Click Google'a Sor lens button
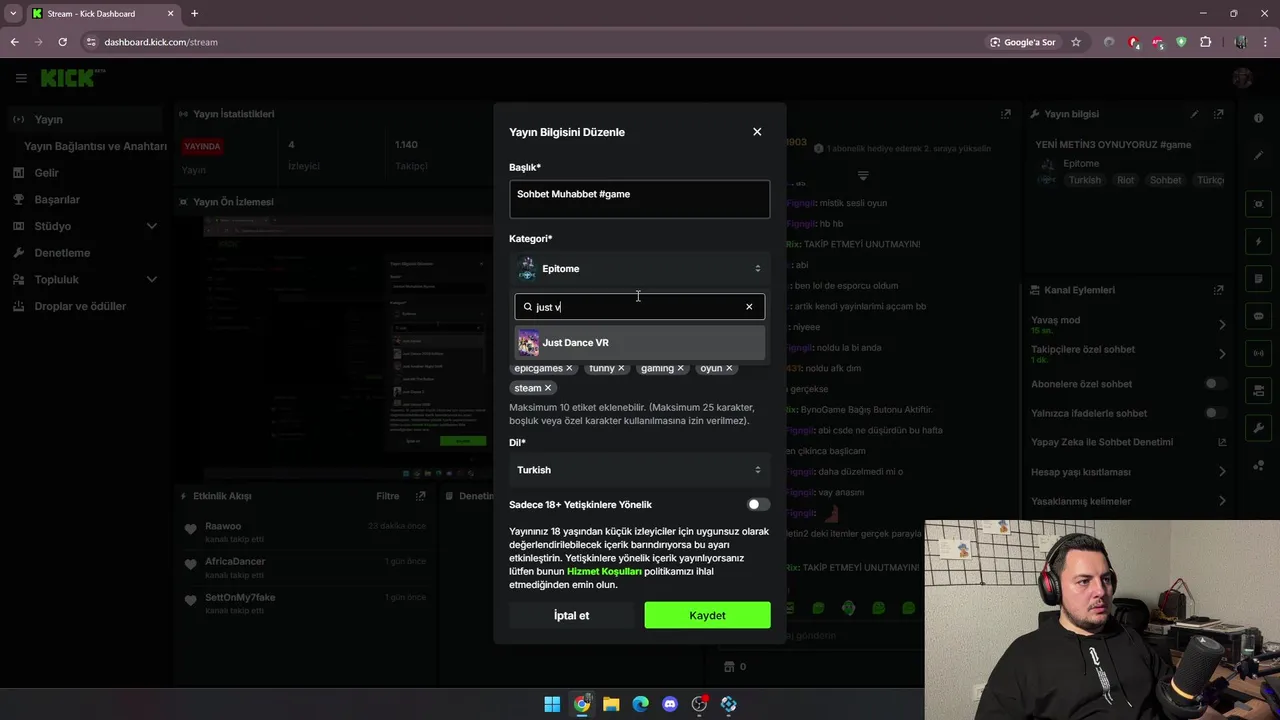Screen dimensions: 1280x720 [x=1022, y=42]
